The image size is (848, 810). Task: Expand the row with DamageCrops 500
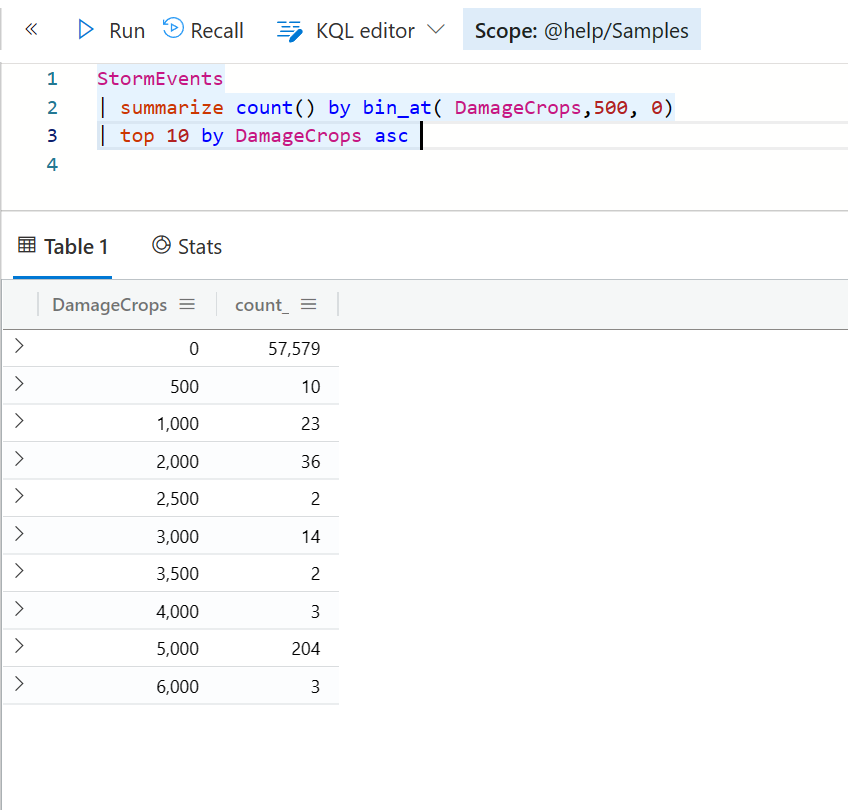pyautogui.click(x=19, y=384)
